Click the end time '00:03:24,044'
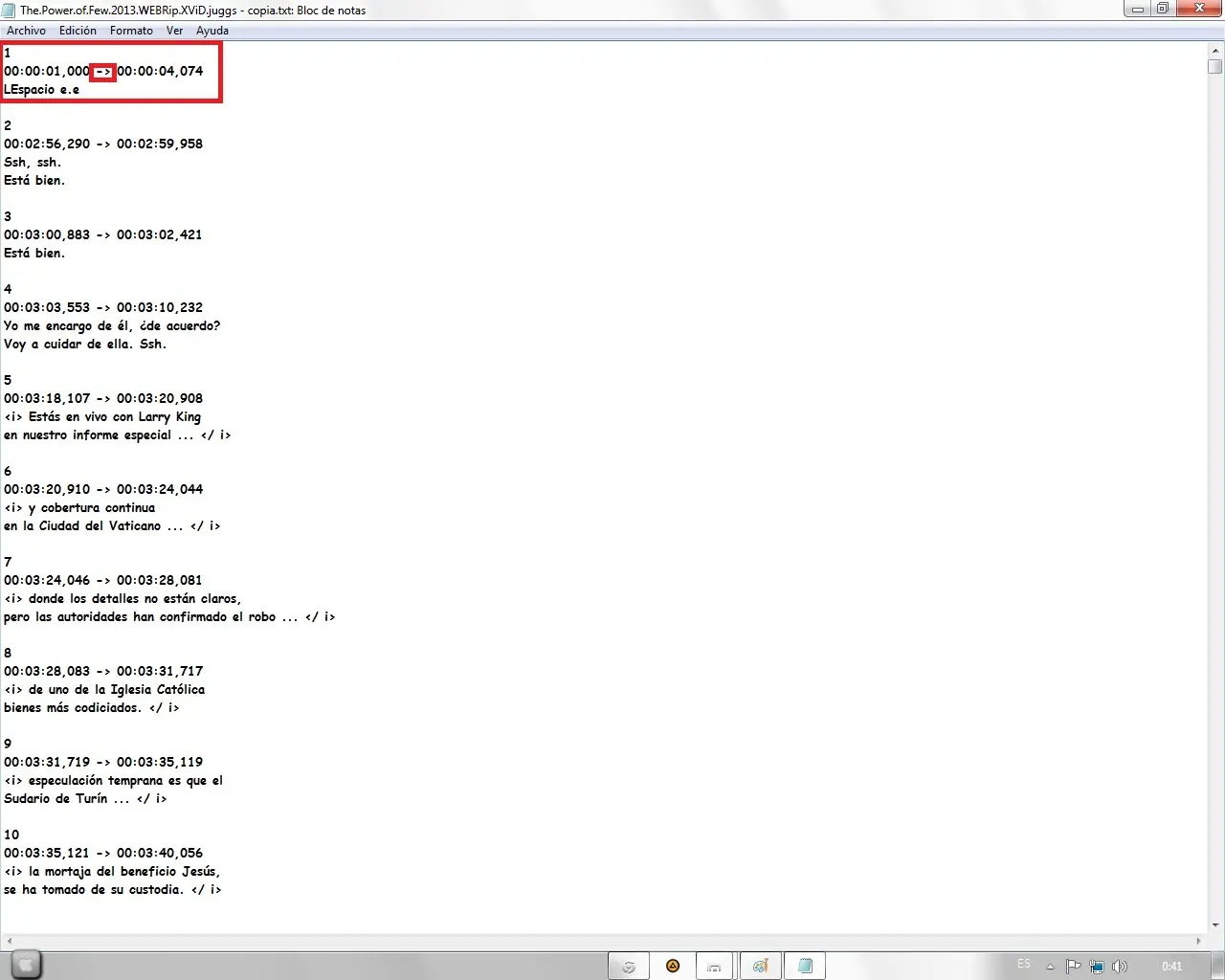The image size is (1225, 980). (160, 489)
